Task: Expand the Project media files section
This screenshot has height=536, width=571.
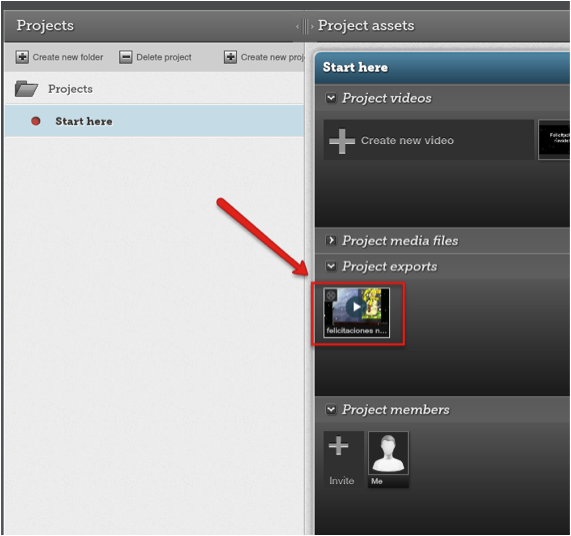Action: pyautogui.click(x=331, y=240)
